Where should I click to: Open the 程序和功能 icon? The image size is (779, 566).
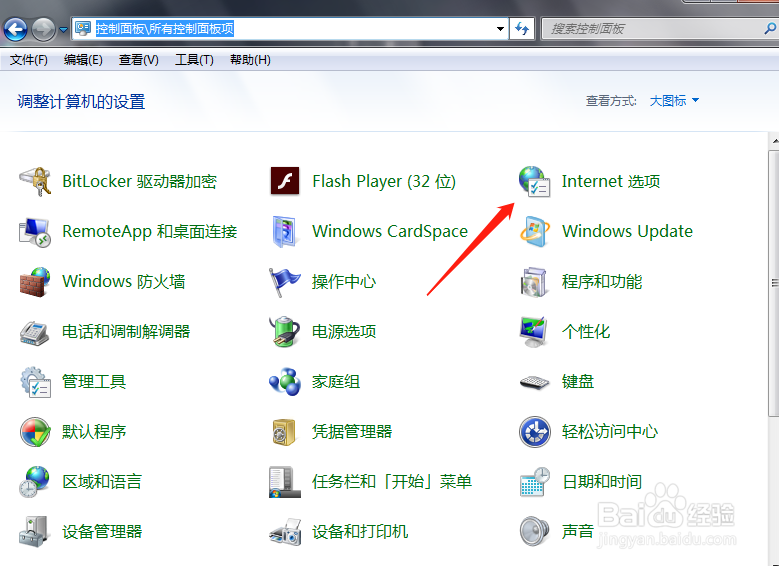pos(534,282)
